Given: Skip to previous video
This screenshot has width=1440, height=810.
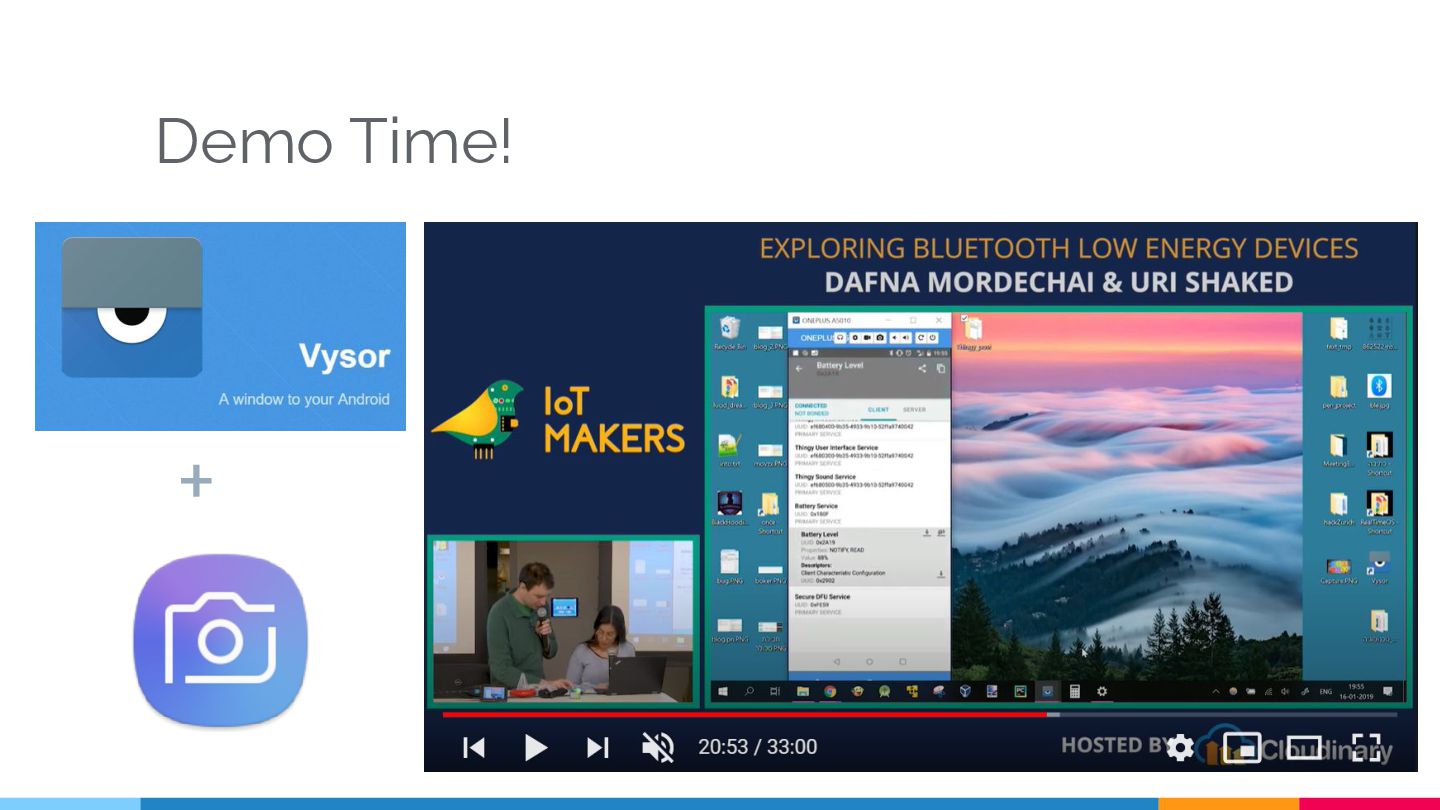Looking at the screenshot, I should point(474,747).
